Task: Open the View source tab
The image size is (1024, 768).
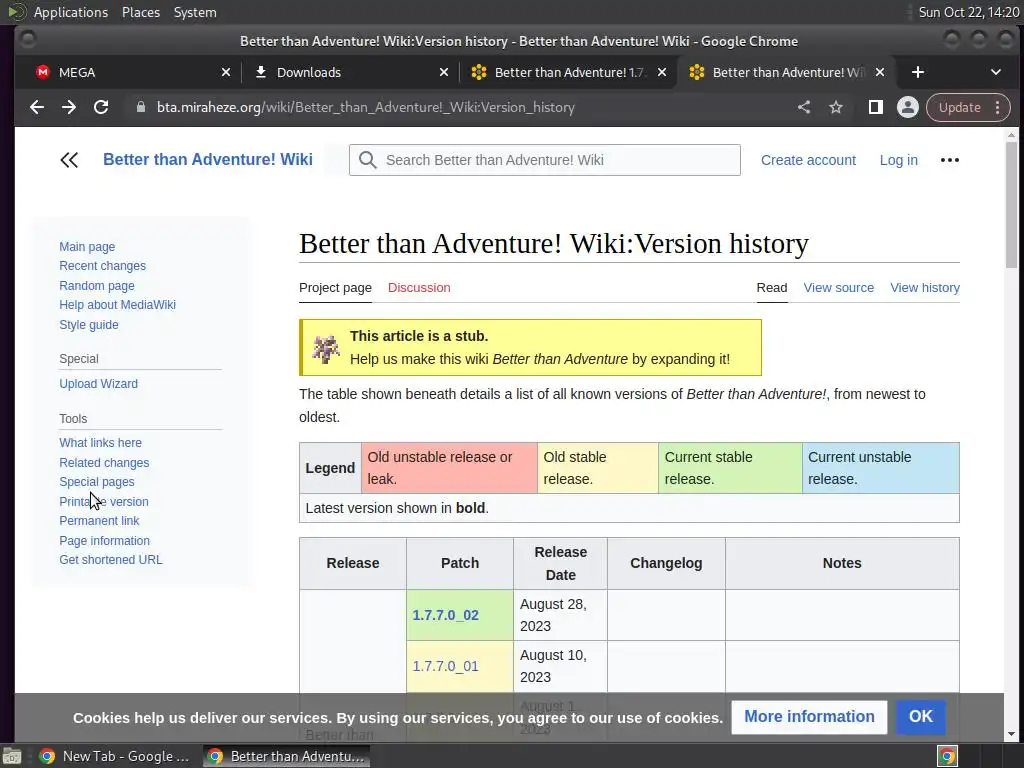Action: 839,288
